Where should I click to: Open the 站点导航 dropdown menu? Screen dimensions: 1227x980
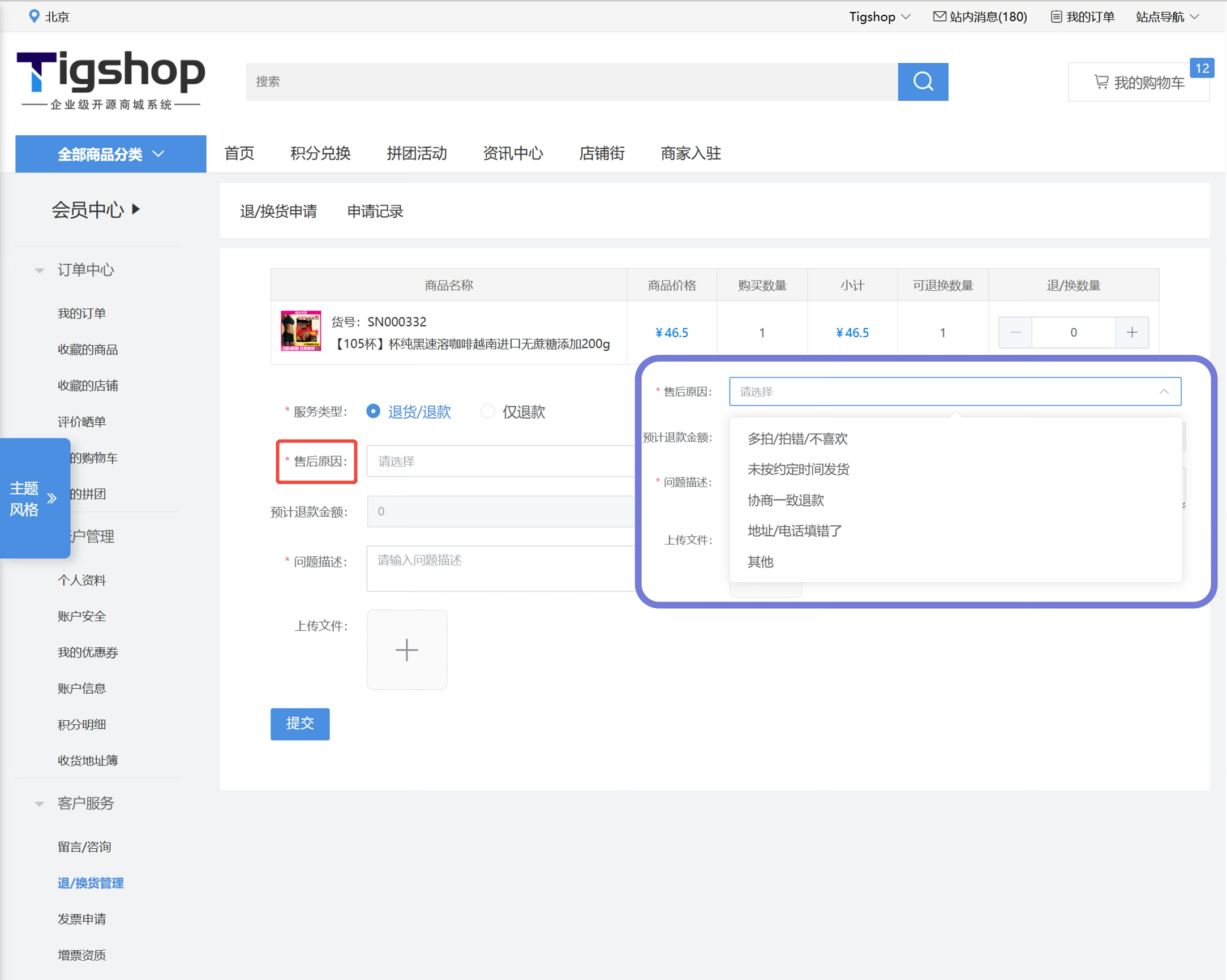point(1166,16)
